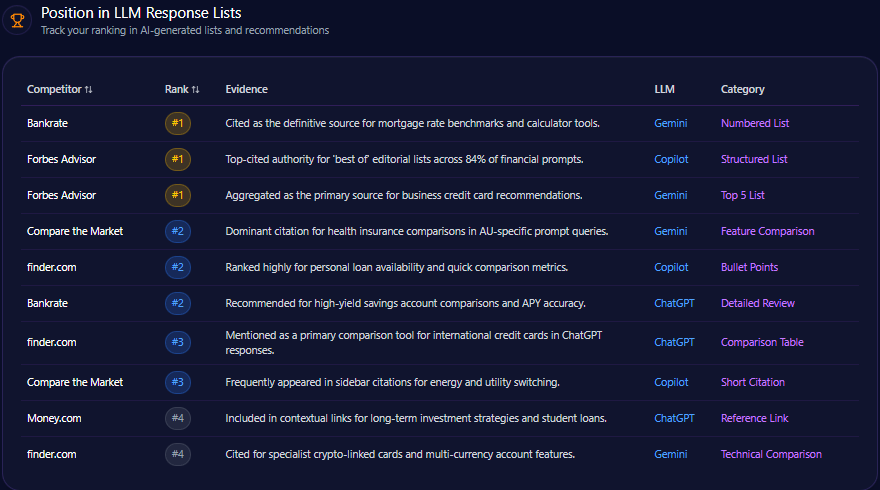Select the Money.com competitor name
This screenshot has width=880, height=490.
point(54,418)
